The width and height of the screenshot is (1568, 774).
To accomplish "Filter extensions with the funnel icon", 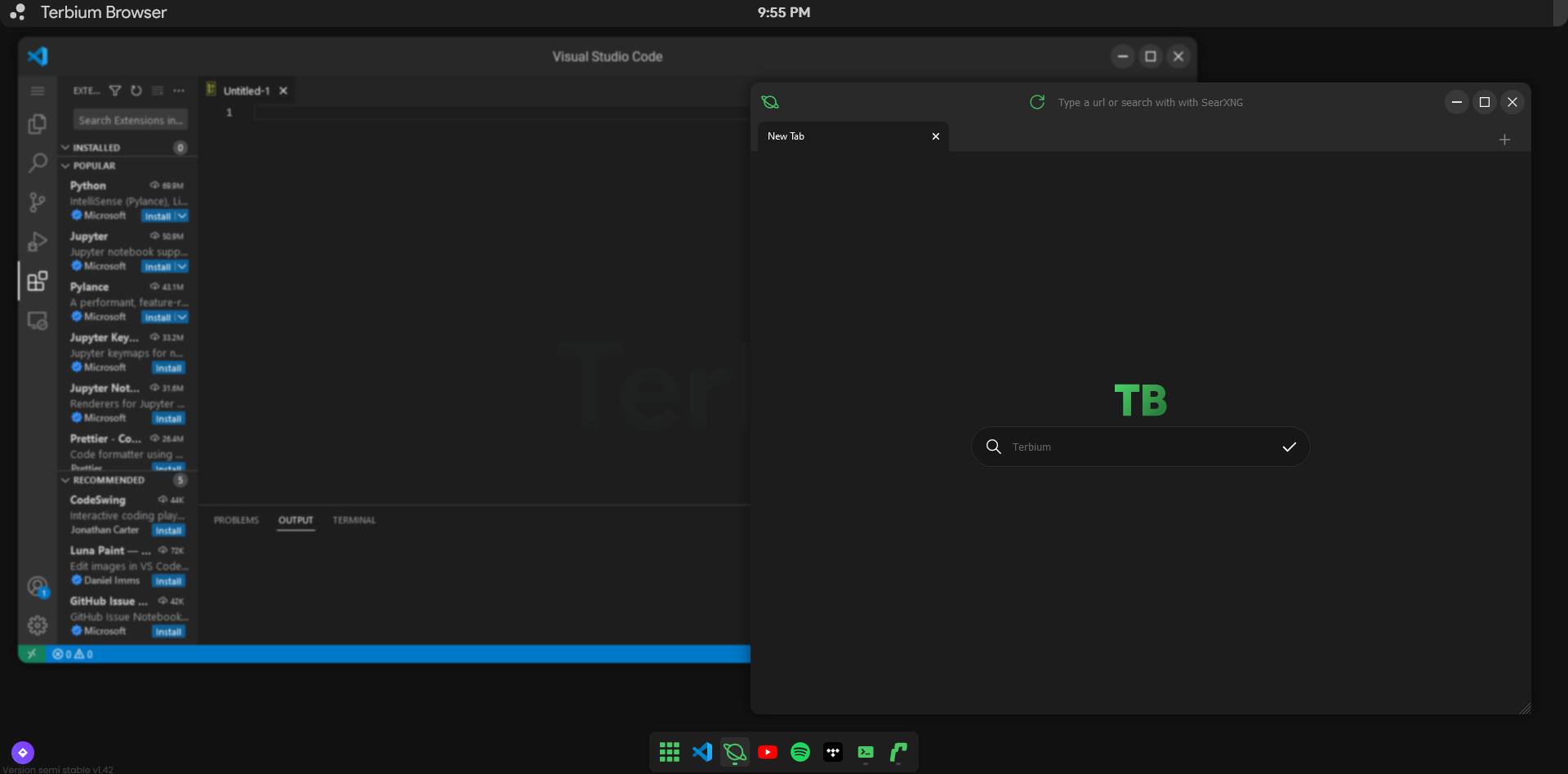I will click(x=115, y=91).
